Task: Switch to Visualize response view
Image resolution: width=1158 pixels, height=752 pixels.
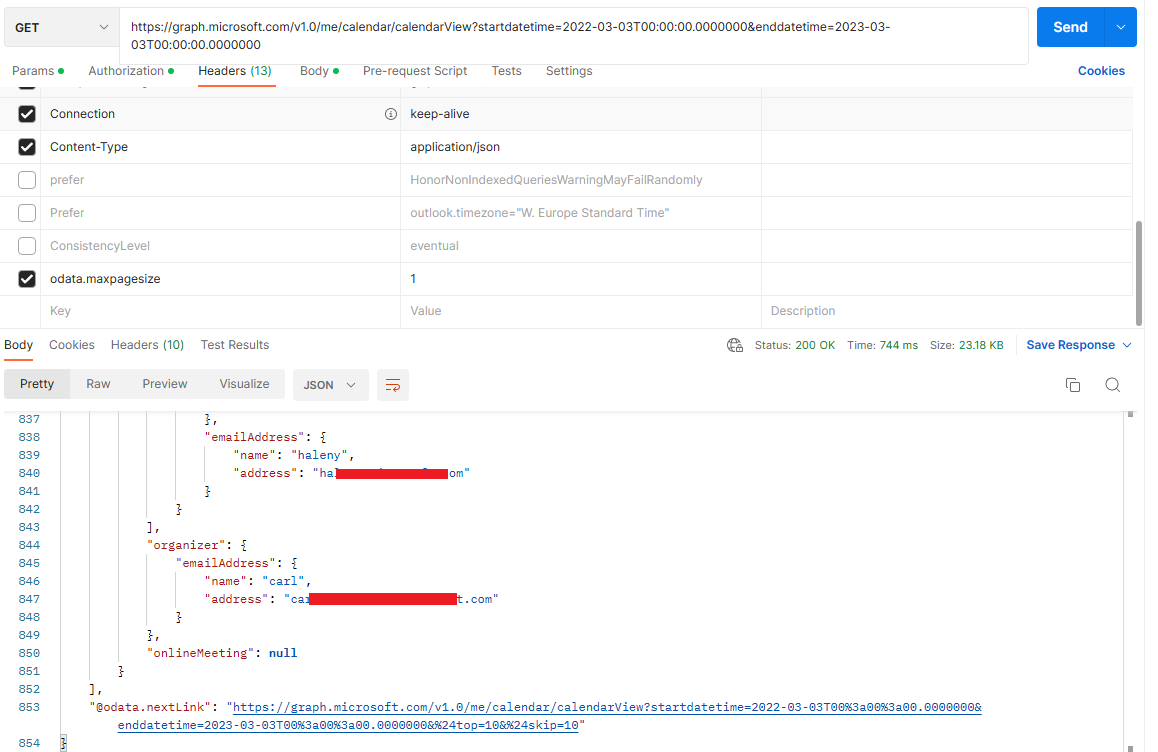Action: 244,384
